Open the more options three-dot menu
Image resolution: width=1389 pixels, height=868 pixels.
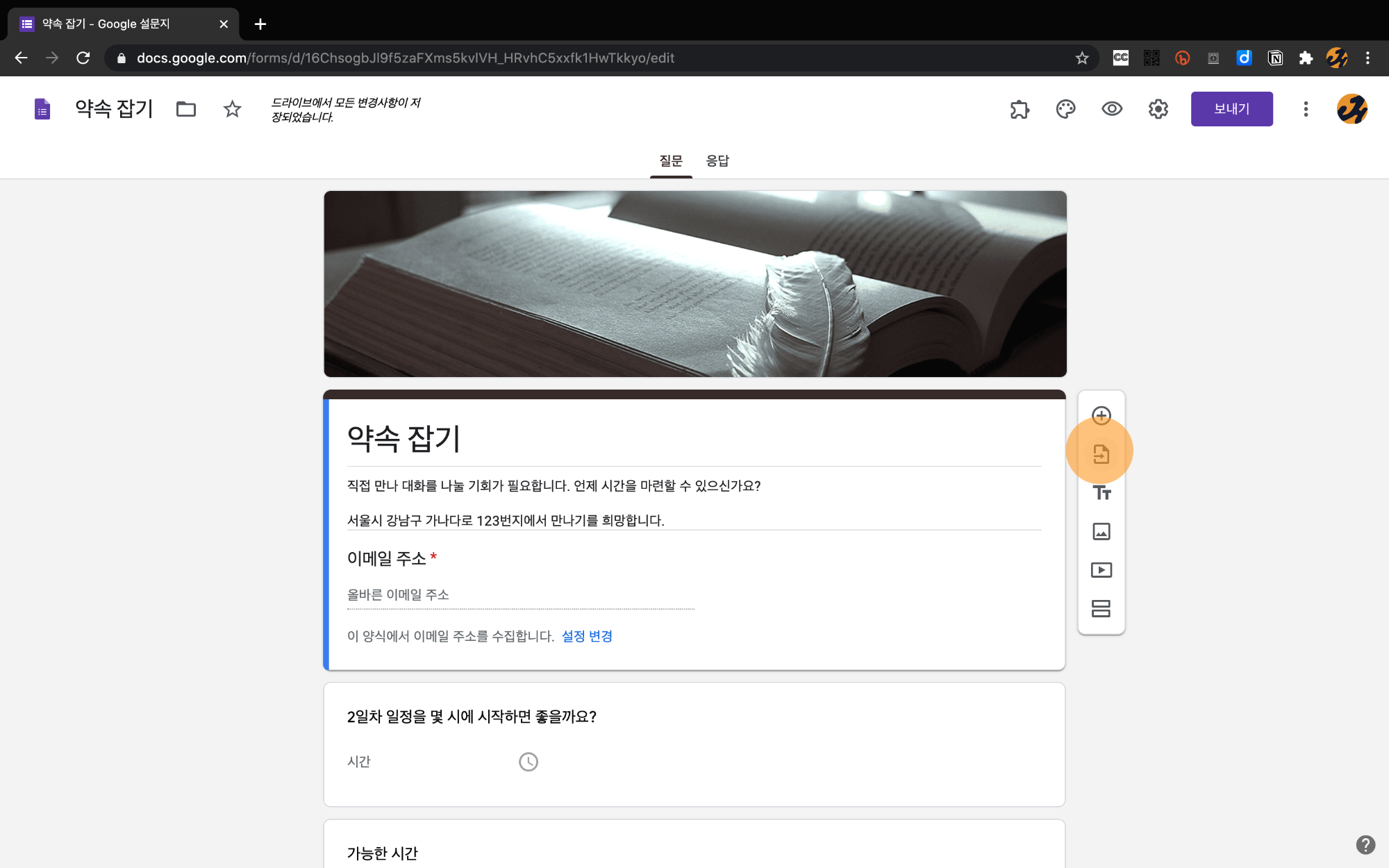[1305, 109]
